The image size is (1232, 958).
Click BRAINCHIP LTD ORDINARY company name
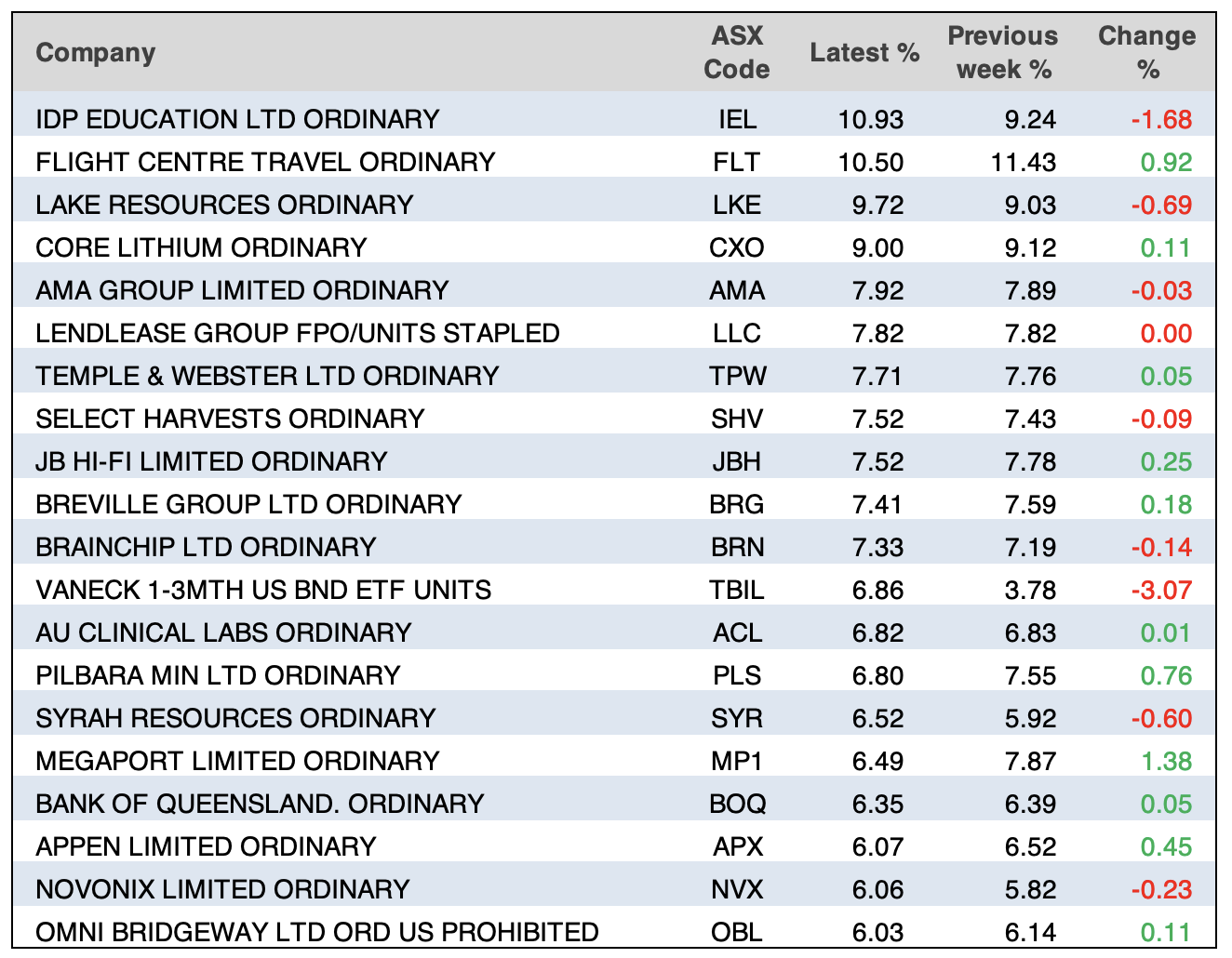point(206,547)
